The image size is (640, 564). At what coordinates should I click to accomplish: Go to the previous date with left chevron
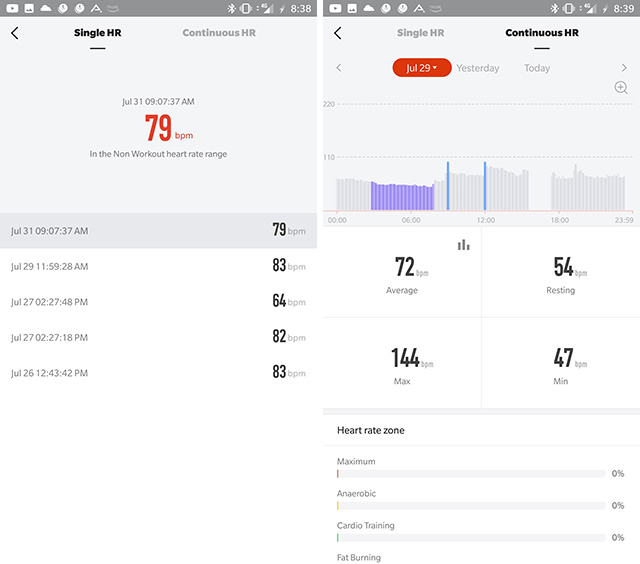pyautogui.click(x=339, y=68)
